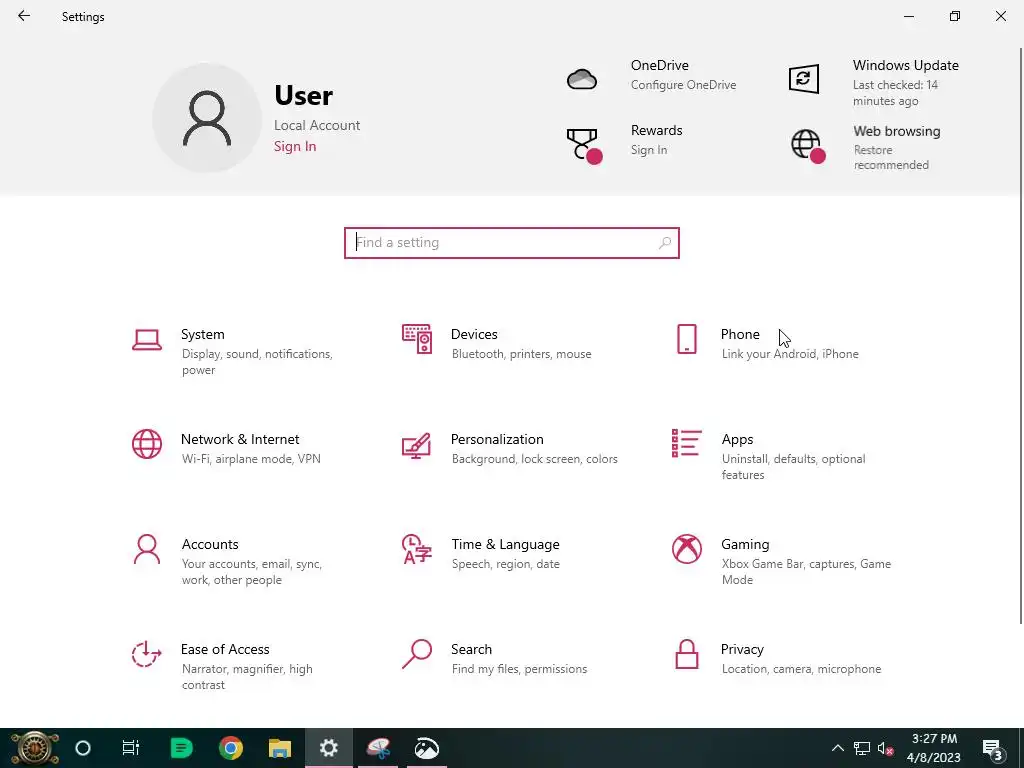Image resolution: width=1024 pixels, height=768 pixels.
Task: Open the System settings title
Action: coord(202,334)
